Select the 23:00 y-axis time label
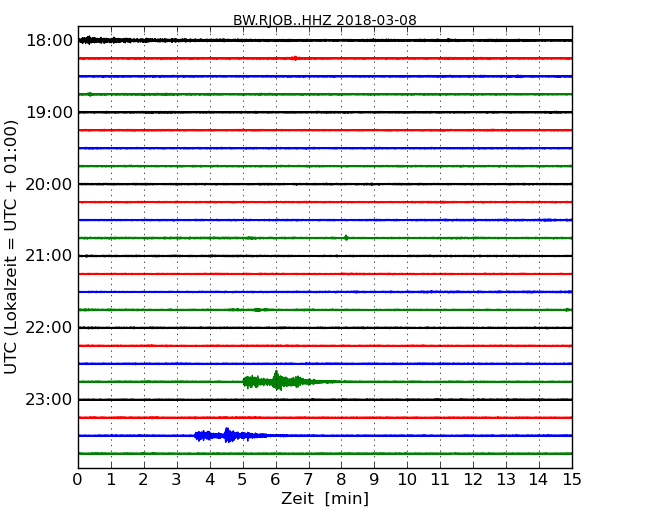 [x=49, y=400]
